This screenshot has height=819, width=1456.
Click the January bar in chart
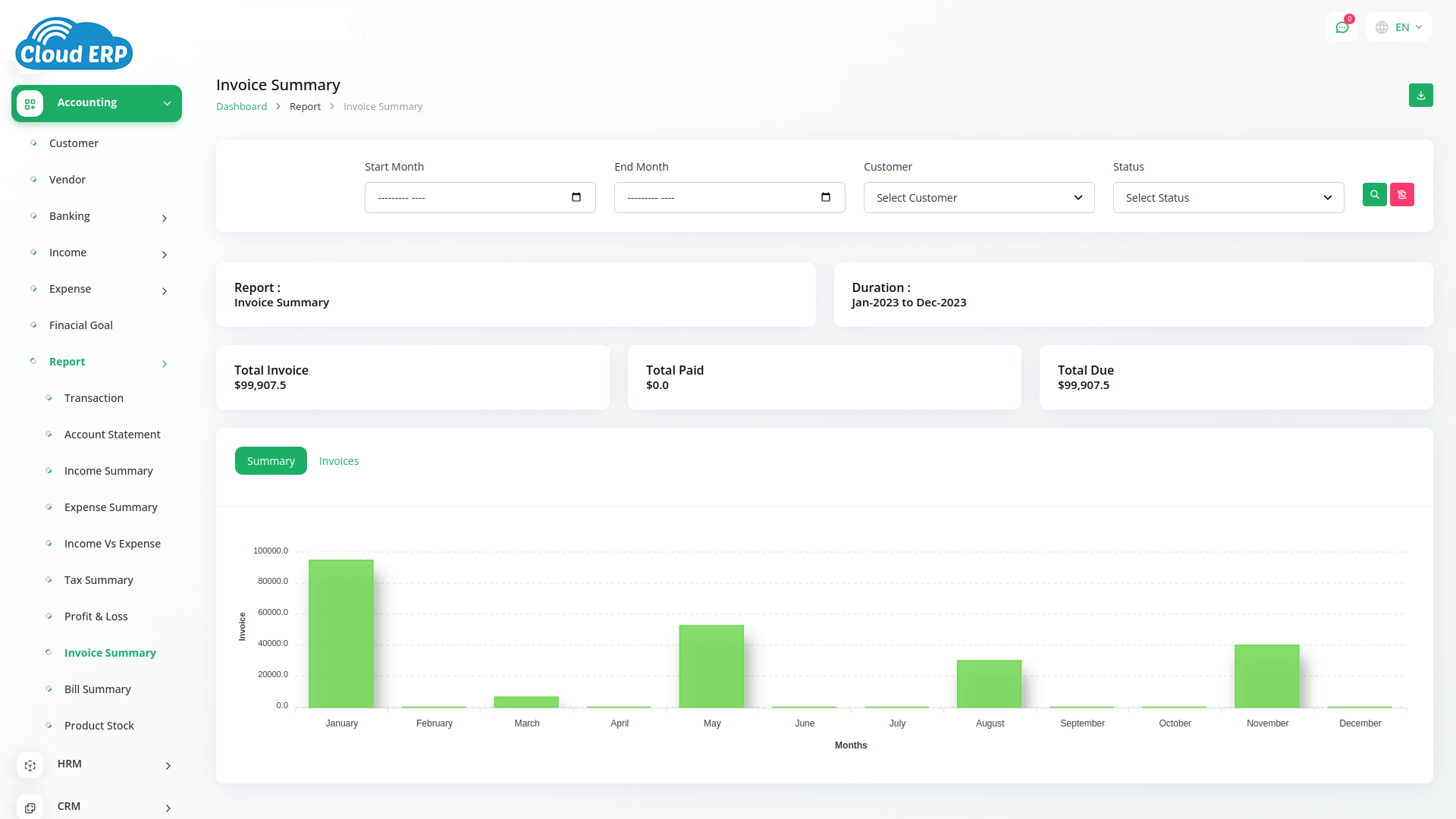click(x=341, y=633)
